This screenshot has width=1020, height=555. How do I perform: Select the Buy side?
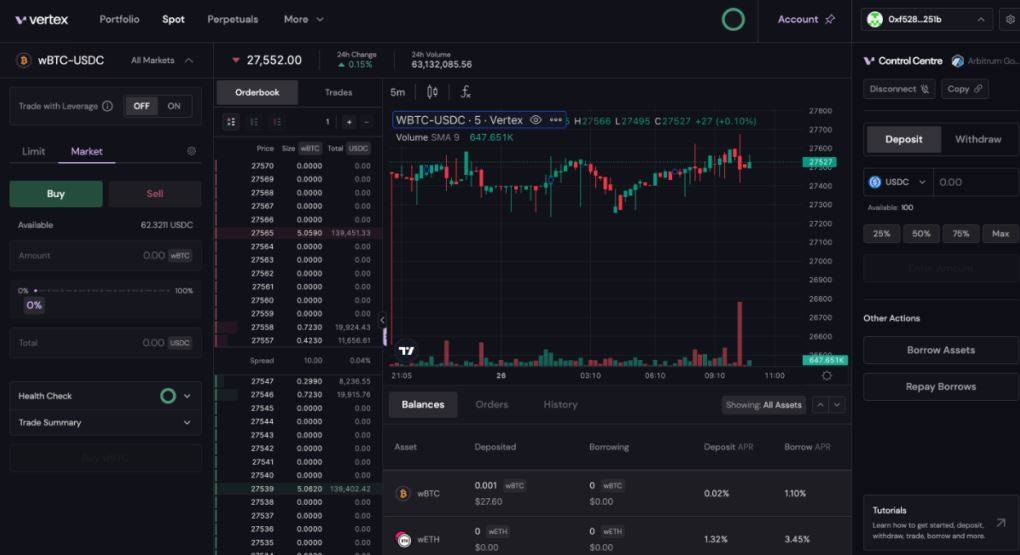coord(56,194)
